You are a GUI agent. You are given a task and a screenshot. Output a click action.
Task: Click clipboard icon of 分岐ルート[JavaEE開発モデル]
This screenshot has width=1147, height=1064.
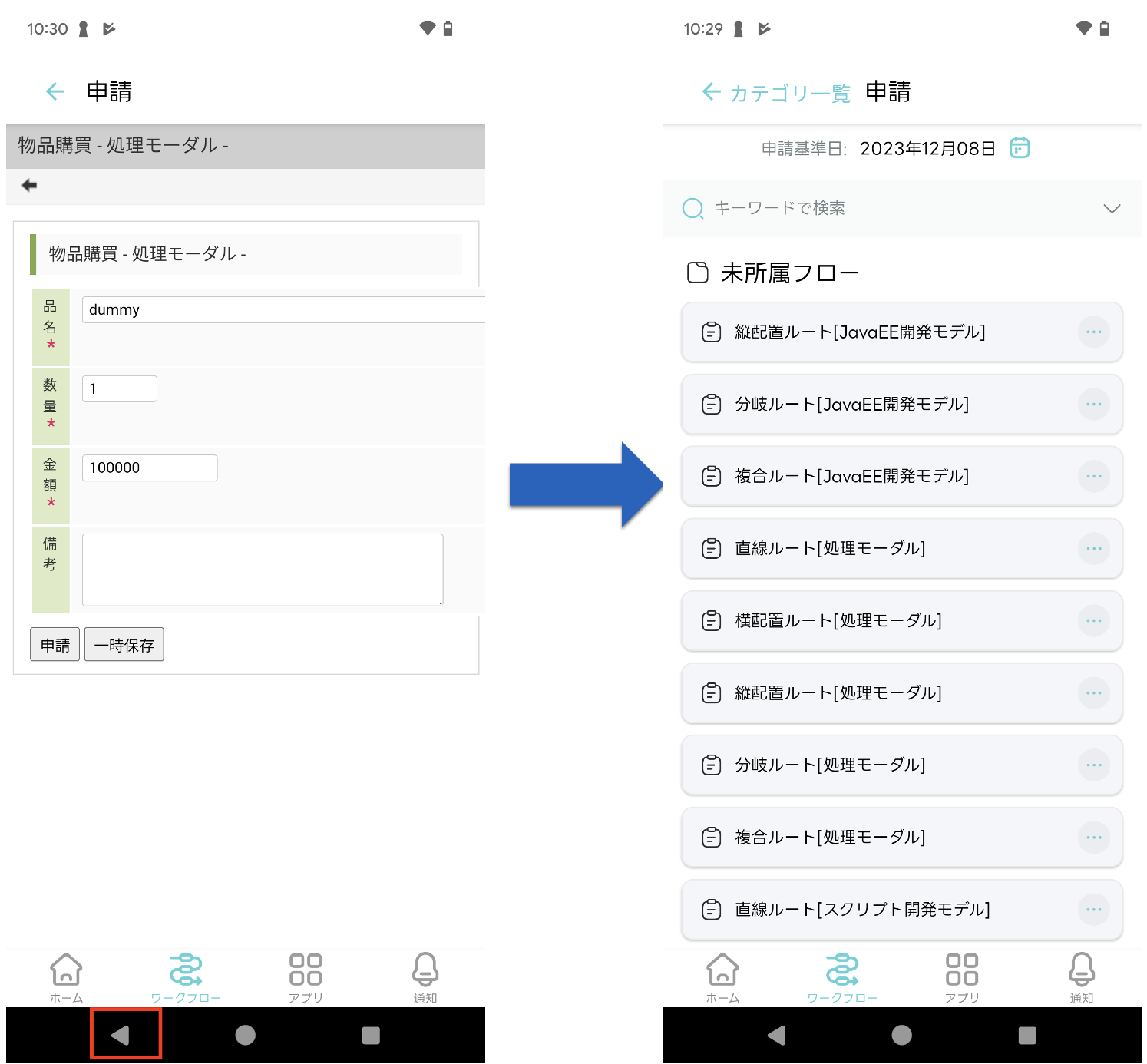point(712,404)
